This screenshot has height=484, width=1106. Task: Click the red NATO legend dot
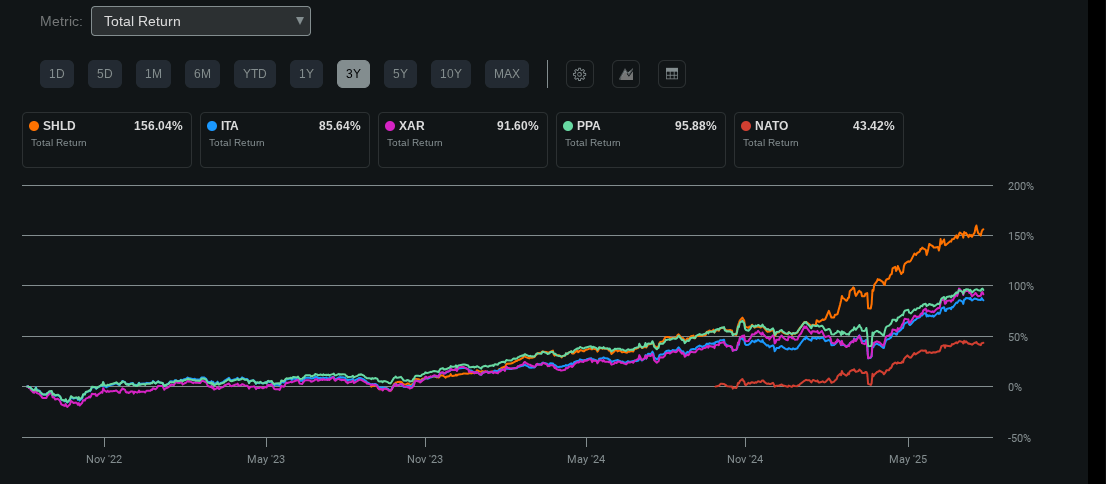[x=746, y=126]
